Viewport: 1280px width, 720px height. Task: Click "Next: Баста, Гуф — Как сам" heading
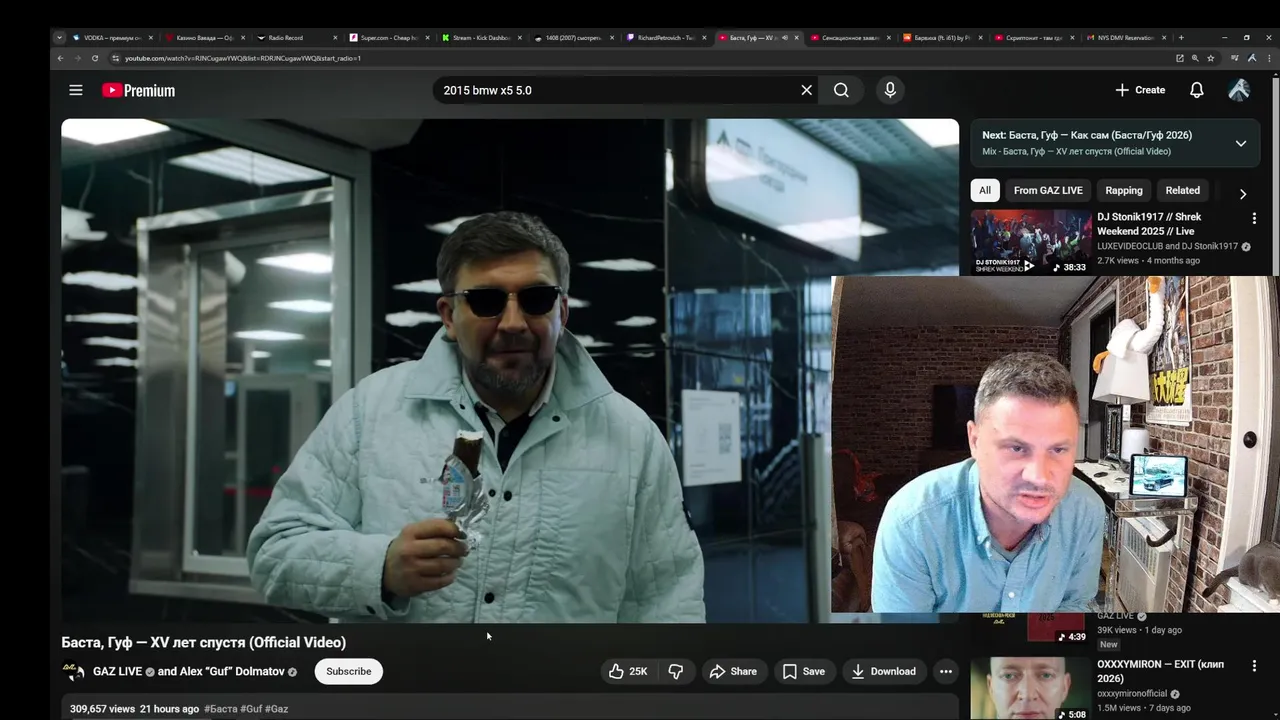point(1087,135)
